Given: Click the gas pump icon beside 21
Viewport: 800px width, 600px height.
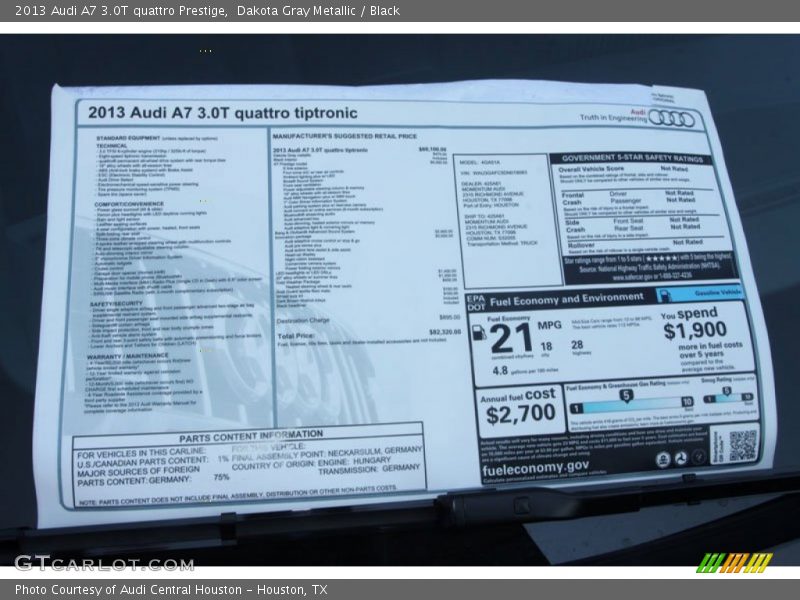Looking at the screenshot, I should (x=479, y=333).
